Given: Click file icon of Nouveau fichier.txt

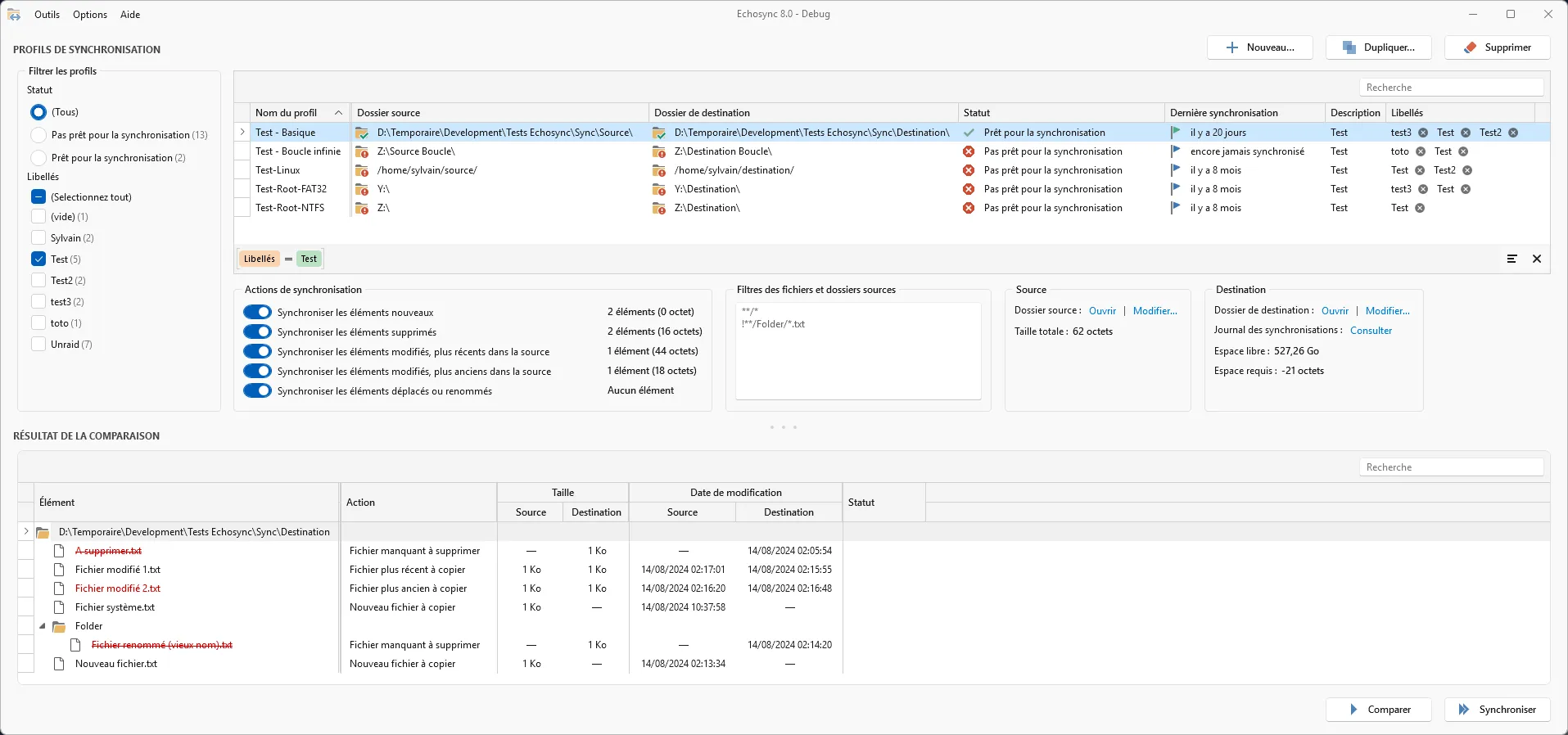Looking at the screenshot, I should [59, 664].
